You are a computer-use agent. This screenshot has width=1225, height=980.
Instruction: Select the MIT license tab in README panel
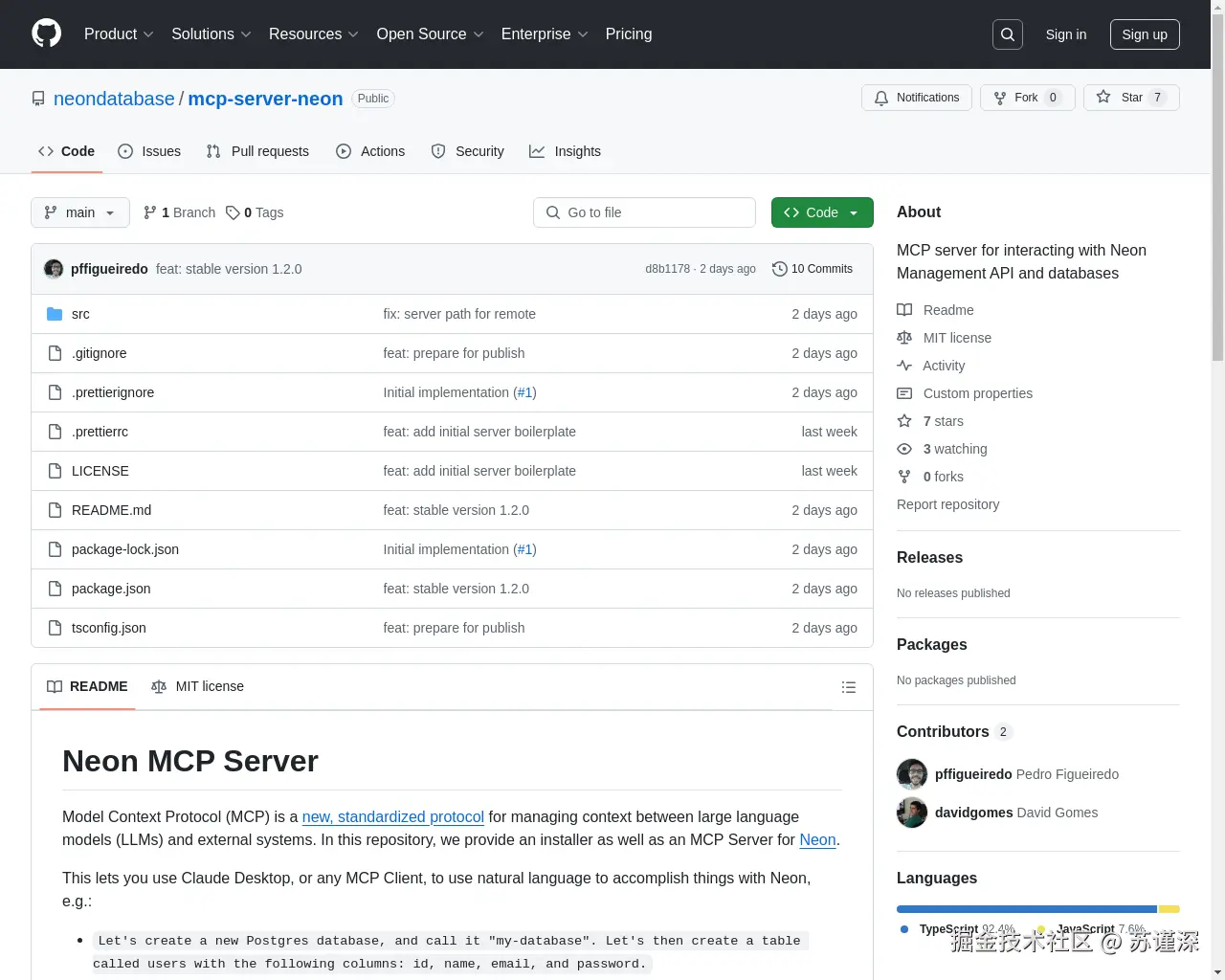pyautogui.click(x=197, y=686)
